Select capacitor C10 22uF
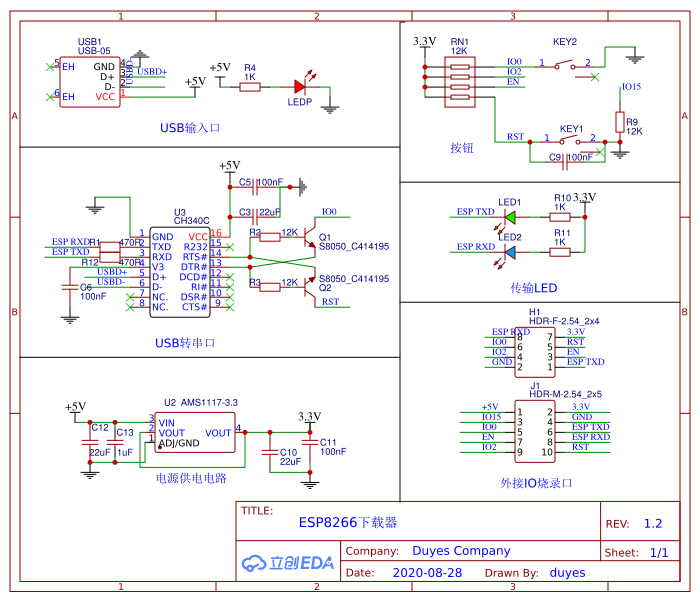This screenshot has height=602, width=700. (270, 452)
